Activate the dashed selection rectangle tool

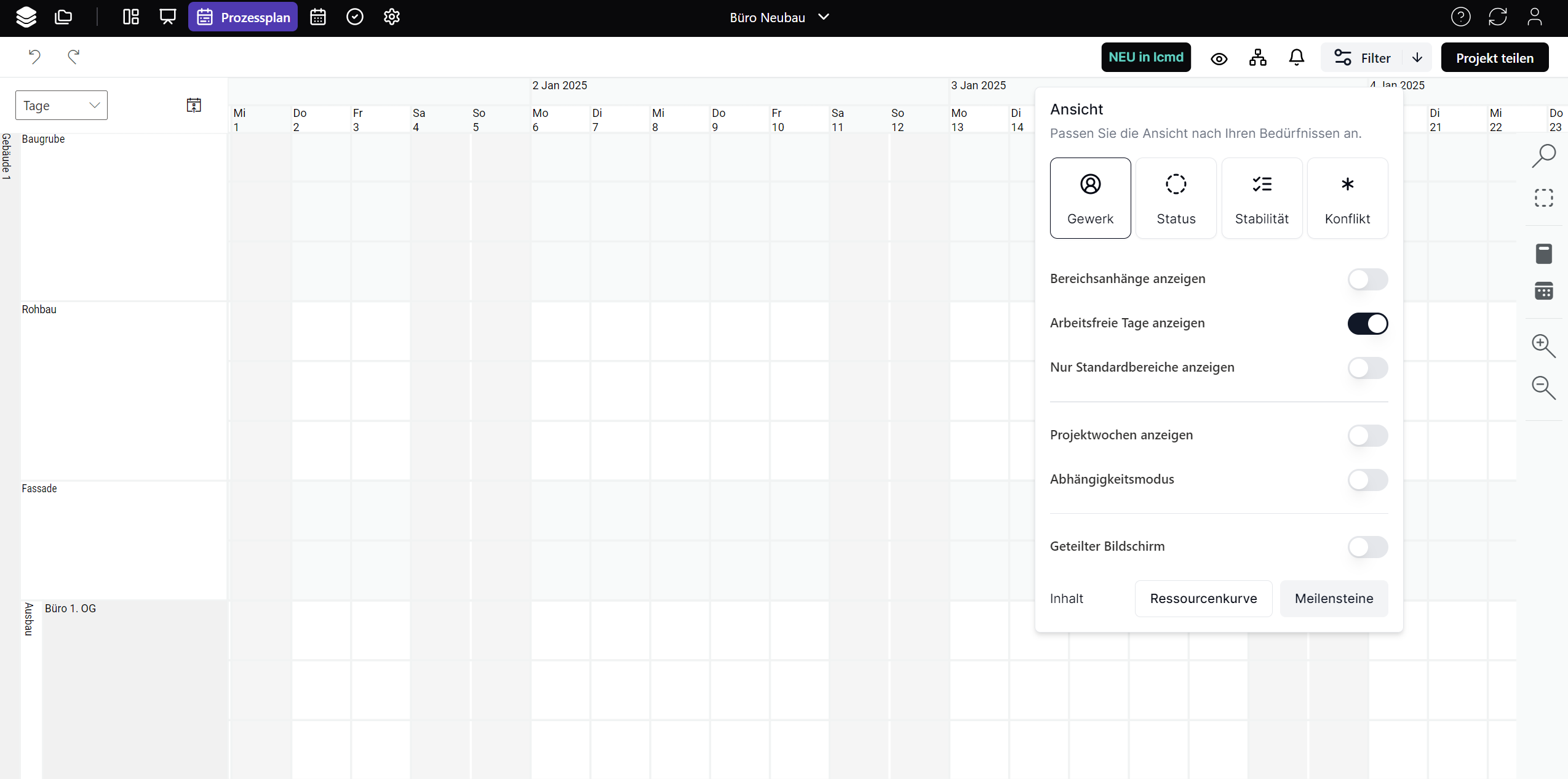point(1543,198)
